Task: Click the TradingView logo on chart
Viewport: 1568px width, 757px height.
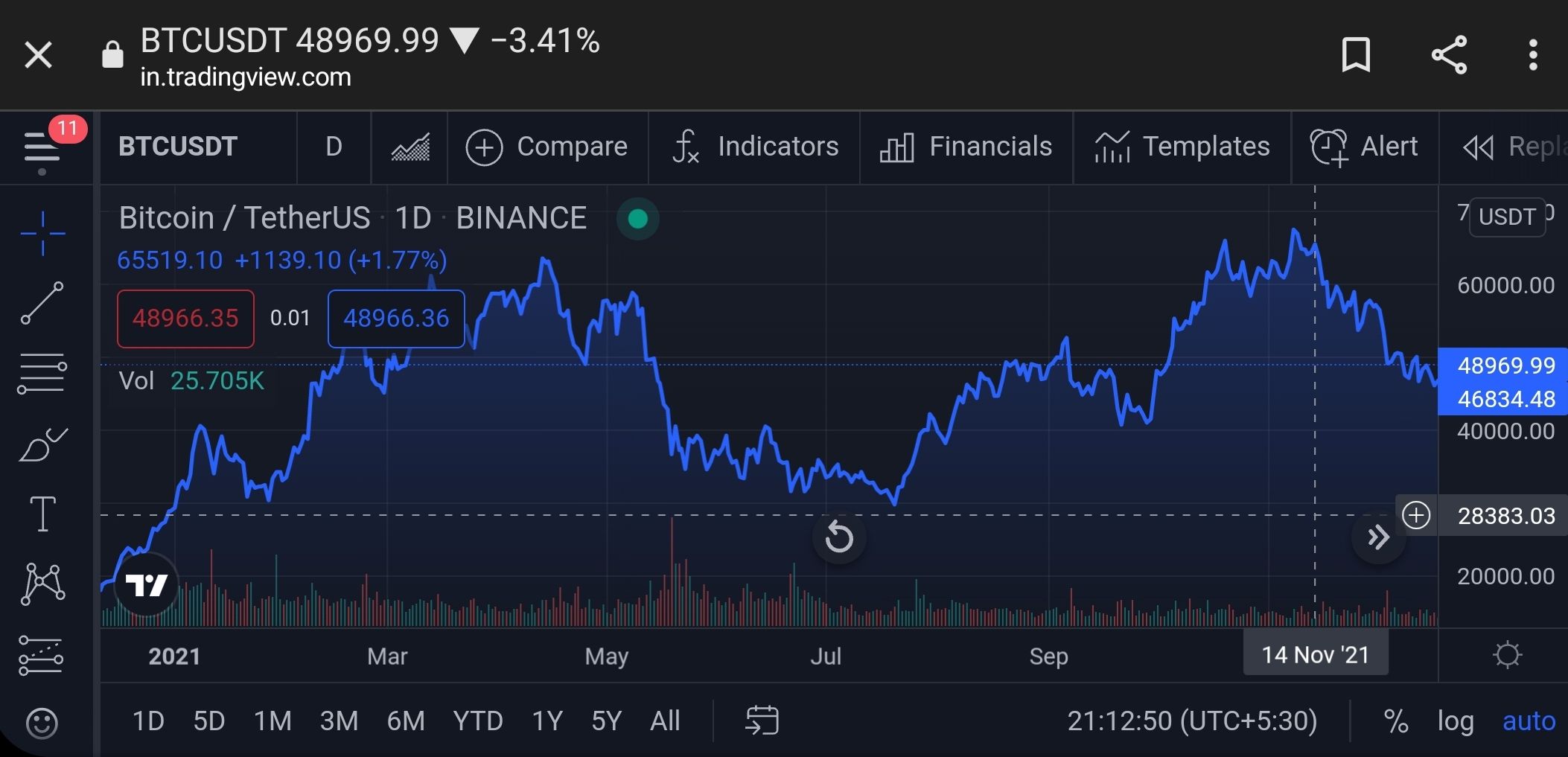Action: coord(147,585)
